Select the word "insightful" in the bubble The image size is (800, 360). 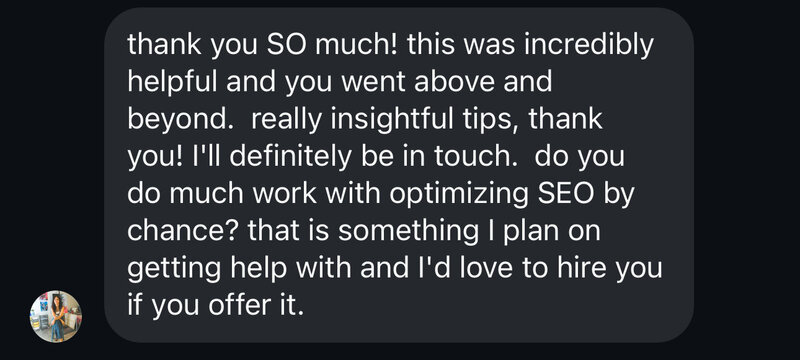coord(392,119)
